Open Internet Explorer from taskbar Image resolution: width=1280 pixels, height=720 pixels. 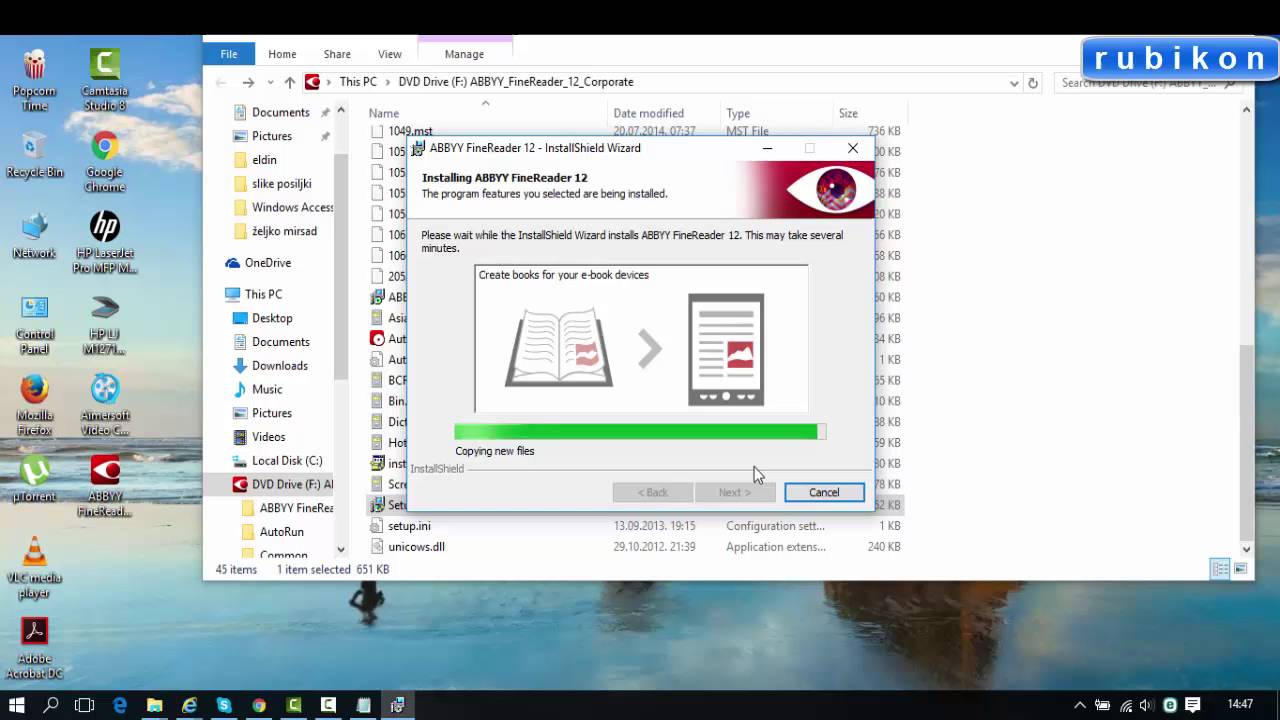click(189, 705)
